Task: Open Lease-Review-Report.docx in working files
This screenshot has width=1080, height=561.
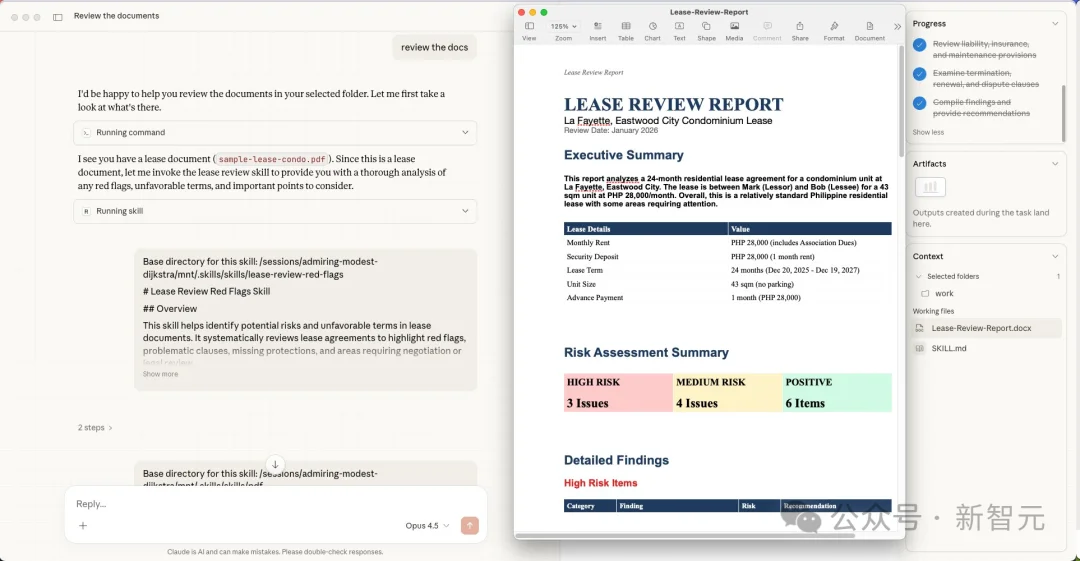Action: pos(980,328)
